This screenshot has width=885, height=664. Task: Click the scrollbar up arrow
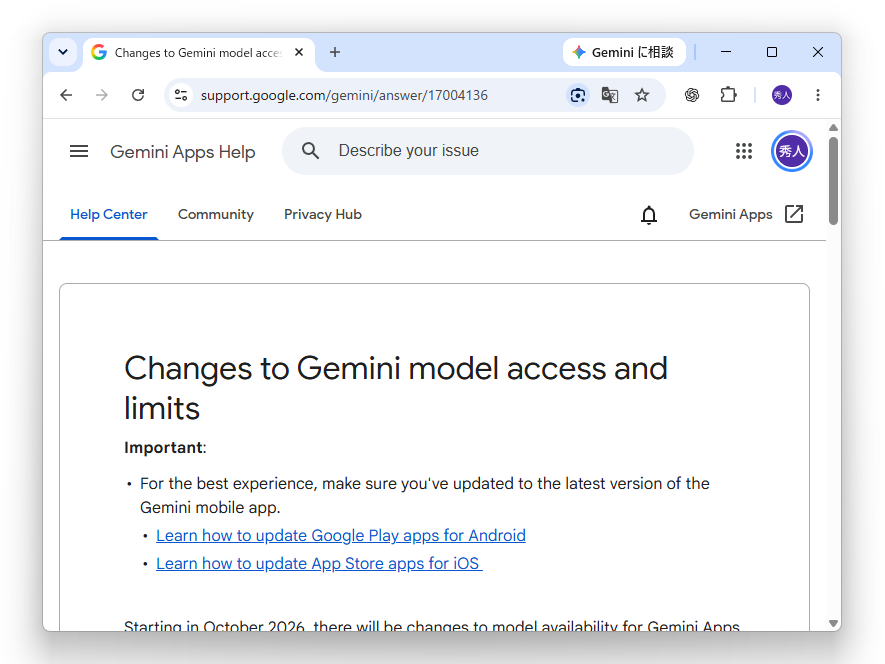(x=833, y=128)
